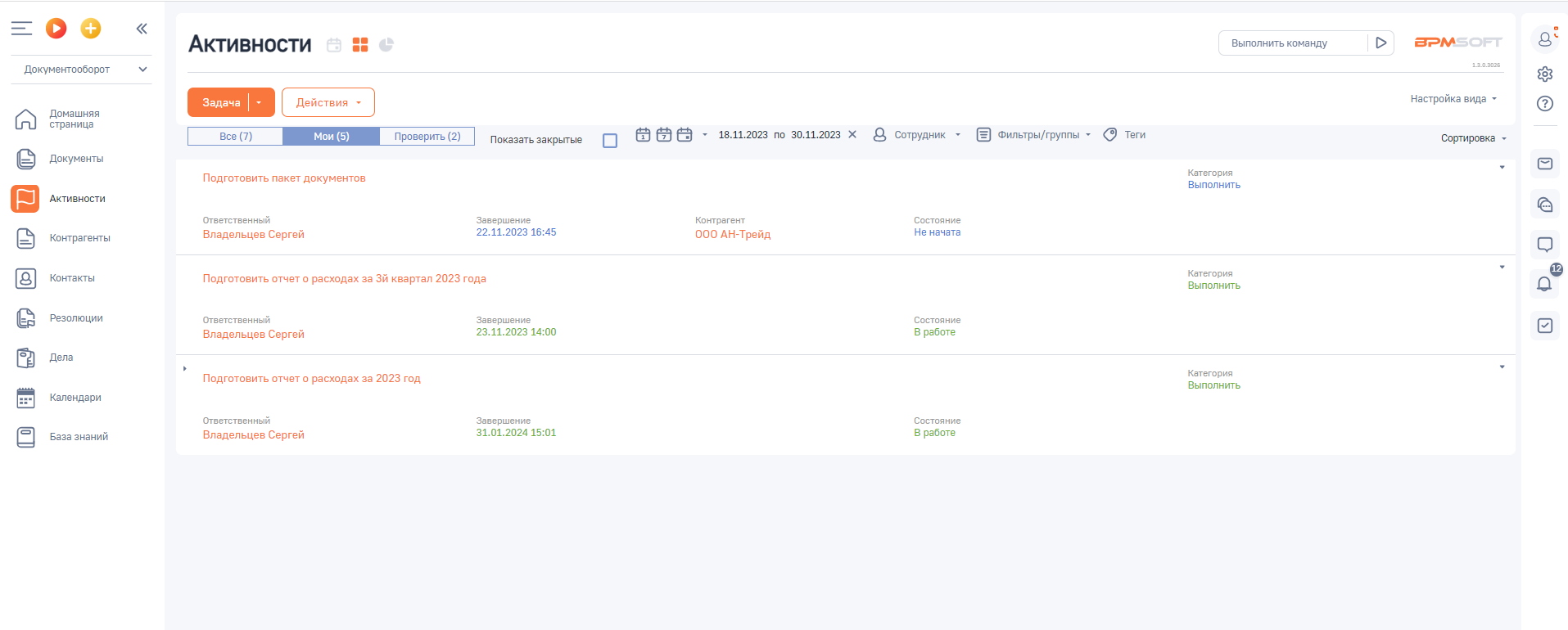Toggle the Показать закрытые checkbox
The image size is (1568, 630).
coord(610,141)
